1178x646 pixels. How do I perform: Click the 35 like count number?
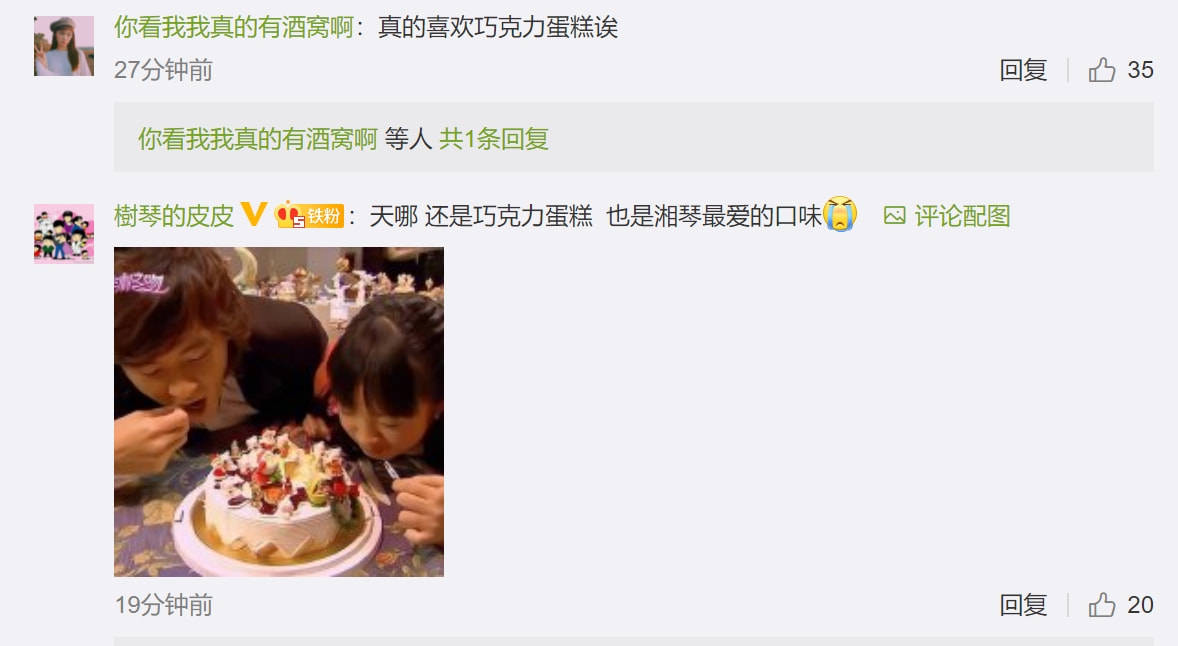(1140, 70)
